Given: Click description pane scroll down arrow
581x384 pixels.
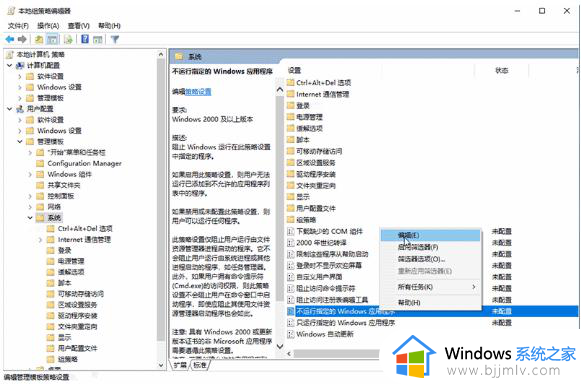Looking at the screenshot, I should [280, 347].
